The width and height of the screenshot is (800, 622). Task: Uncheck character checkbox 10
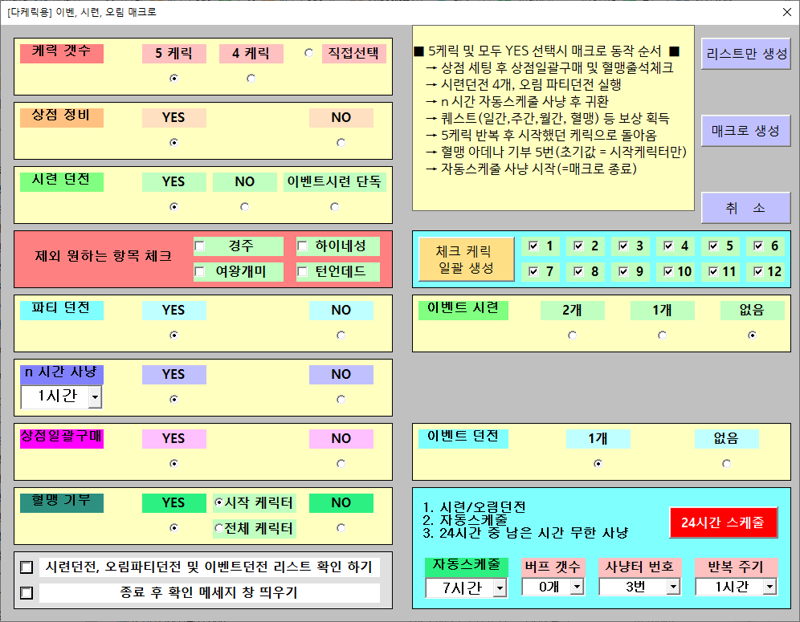[668, 271]
